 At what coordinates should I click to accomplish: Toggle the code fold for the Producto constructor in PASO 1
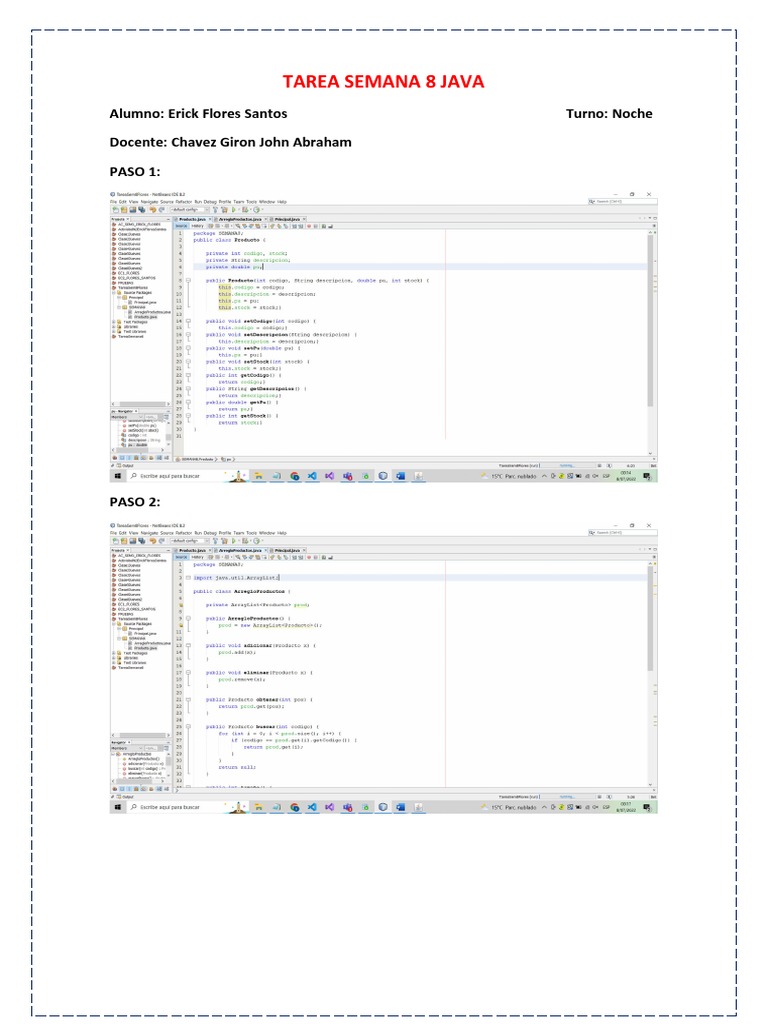tap(188, 280)
